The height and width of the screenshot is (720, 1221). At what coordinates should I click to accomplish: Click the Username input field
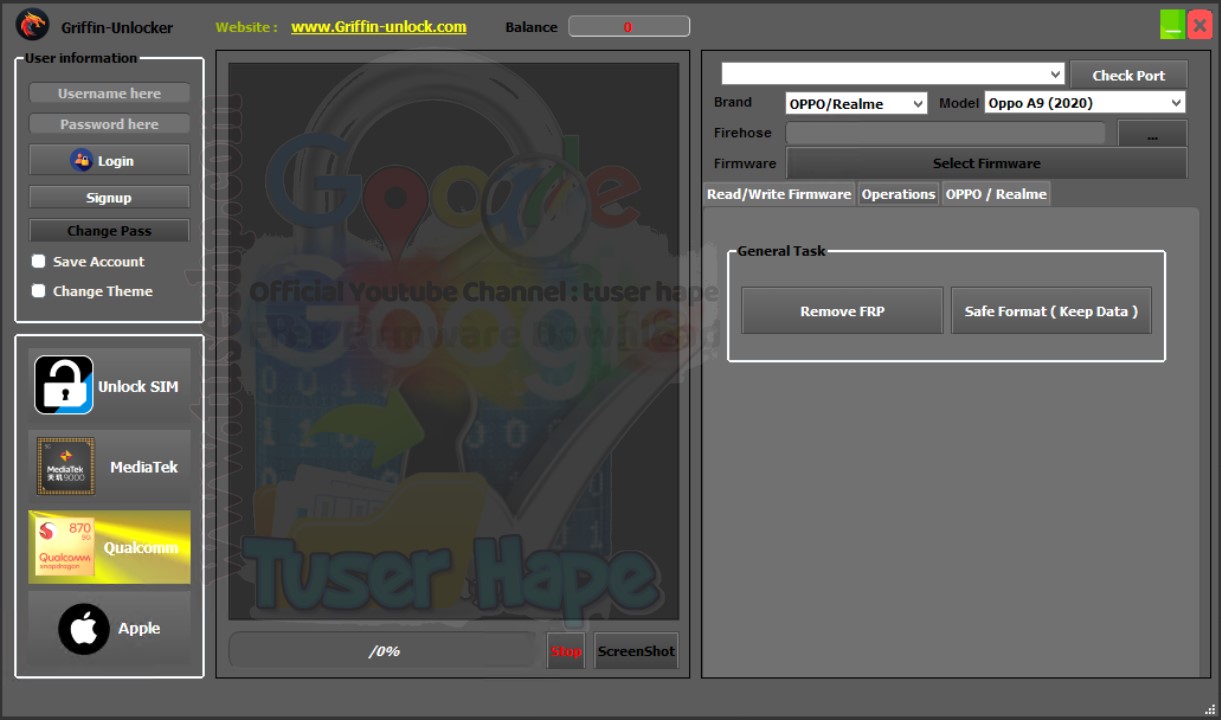[x=109, y=93]
